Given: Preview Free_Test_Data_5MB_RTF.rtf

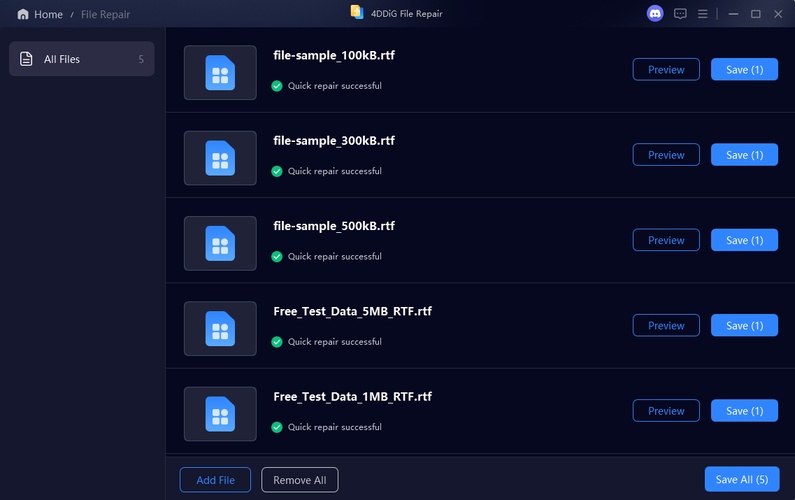Looking at the screenshot, I should pos(666,325).
